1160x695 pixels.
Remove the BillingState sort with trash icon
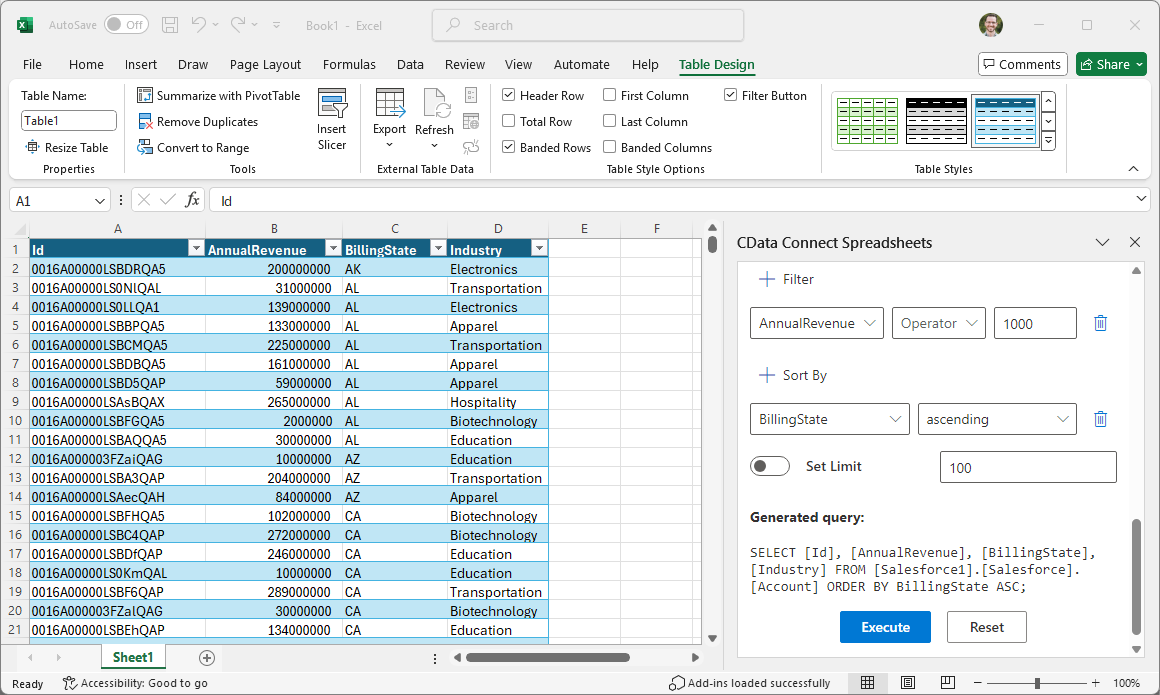tap(1100, 419)
